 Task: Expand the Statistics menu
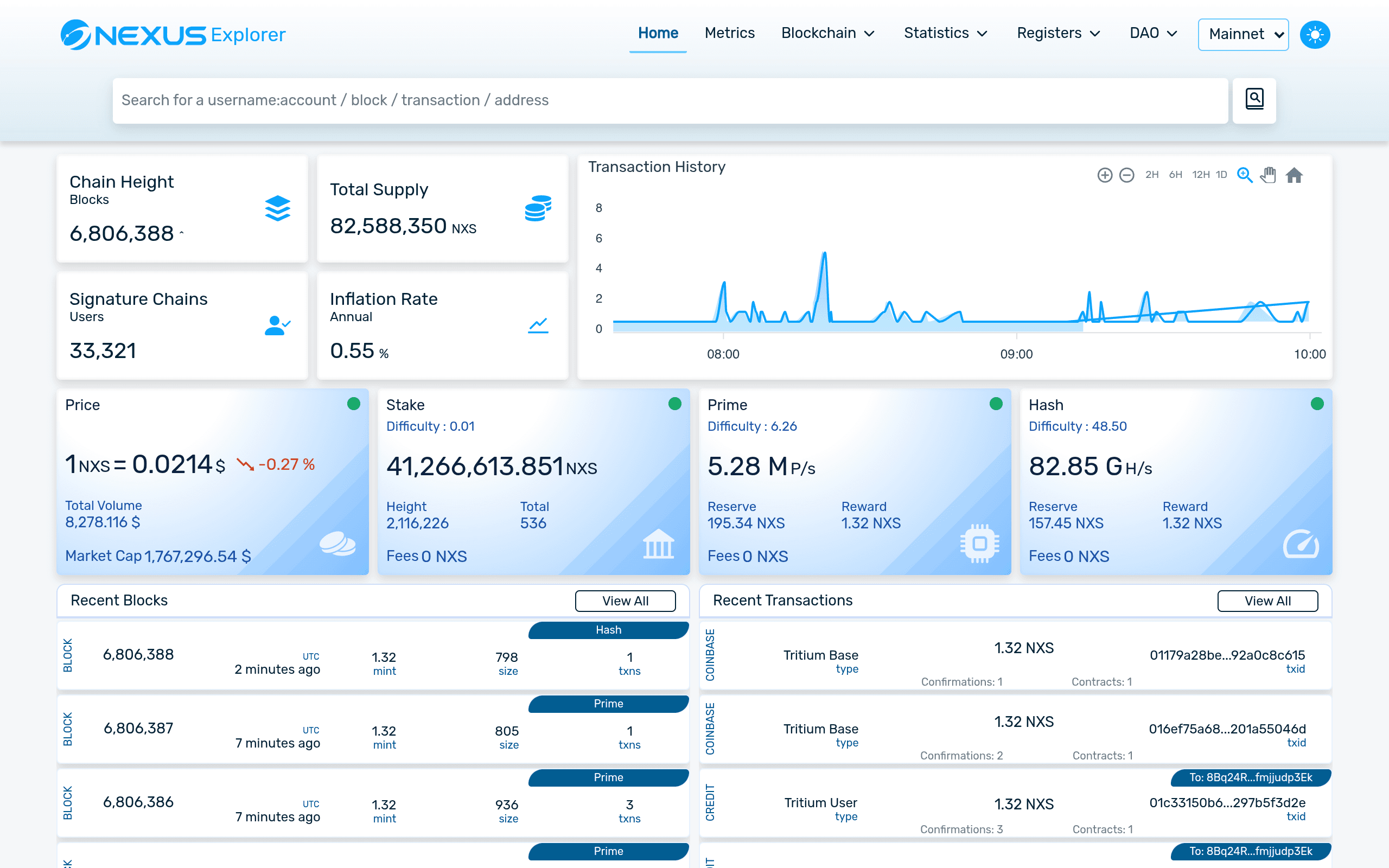[x=945, y=33]
